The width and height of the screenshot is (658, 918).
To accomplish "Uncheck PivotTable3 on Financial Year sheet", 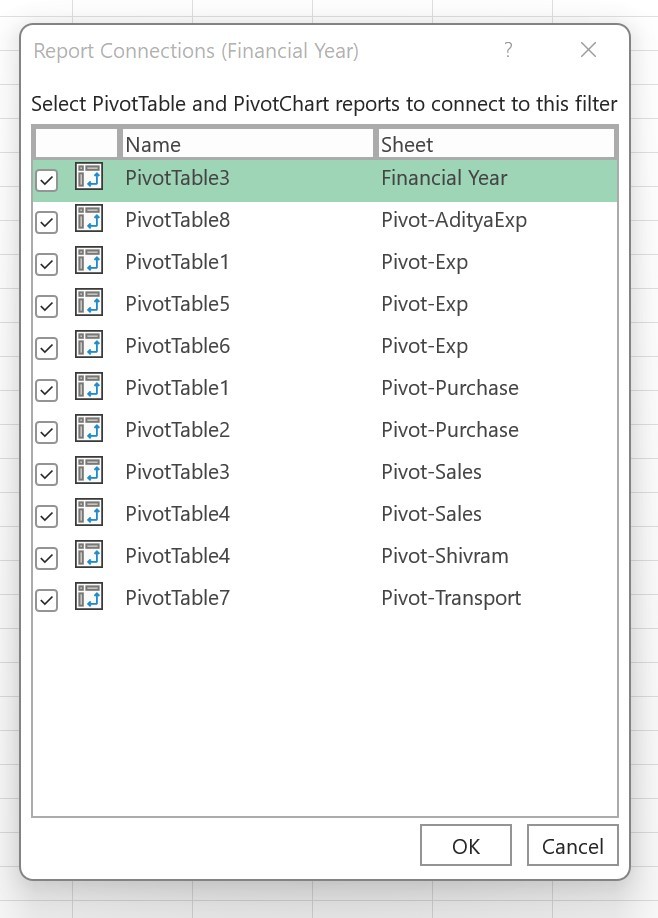I will pos(46,180).
